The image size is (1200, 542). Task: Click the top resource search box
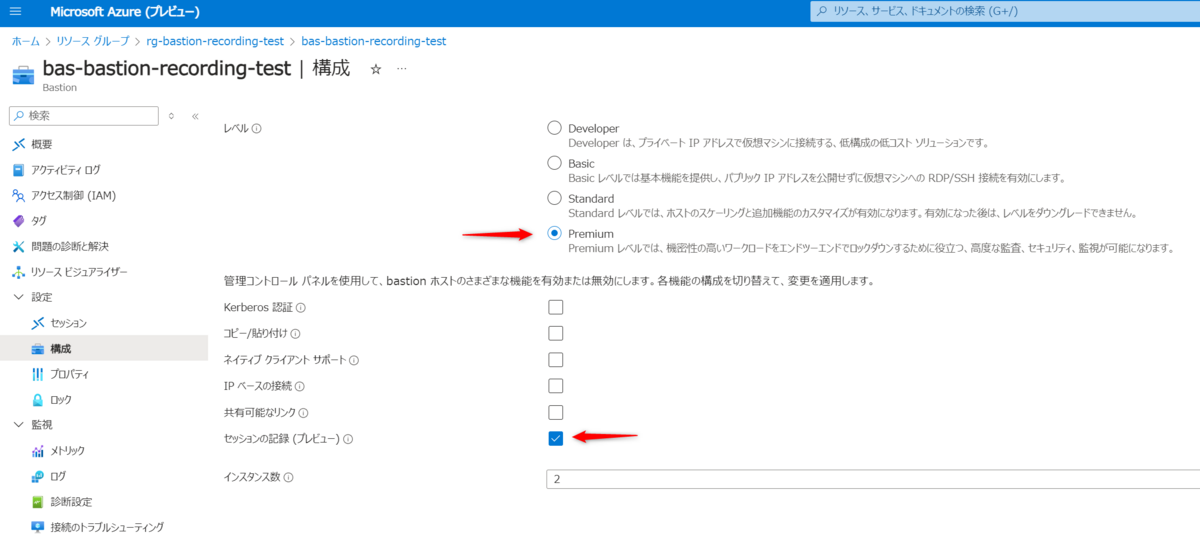(x=1004, y=11)
